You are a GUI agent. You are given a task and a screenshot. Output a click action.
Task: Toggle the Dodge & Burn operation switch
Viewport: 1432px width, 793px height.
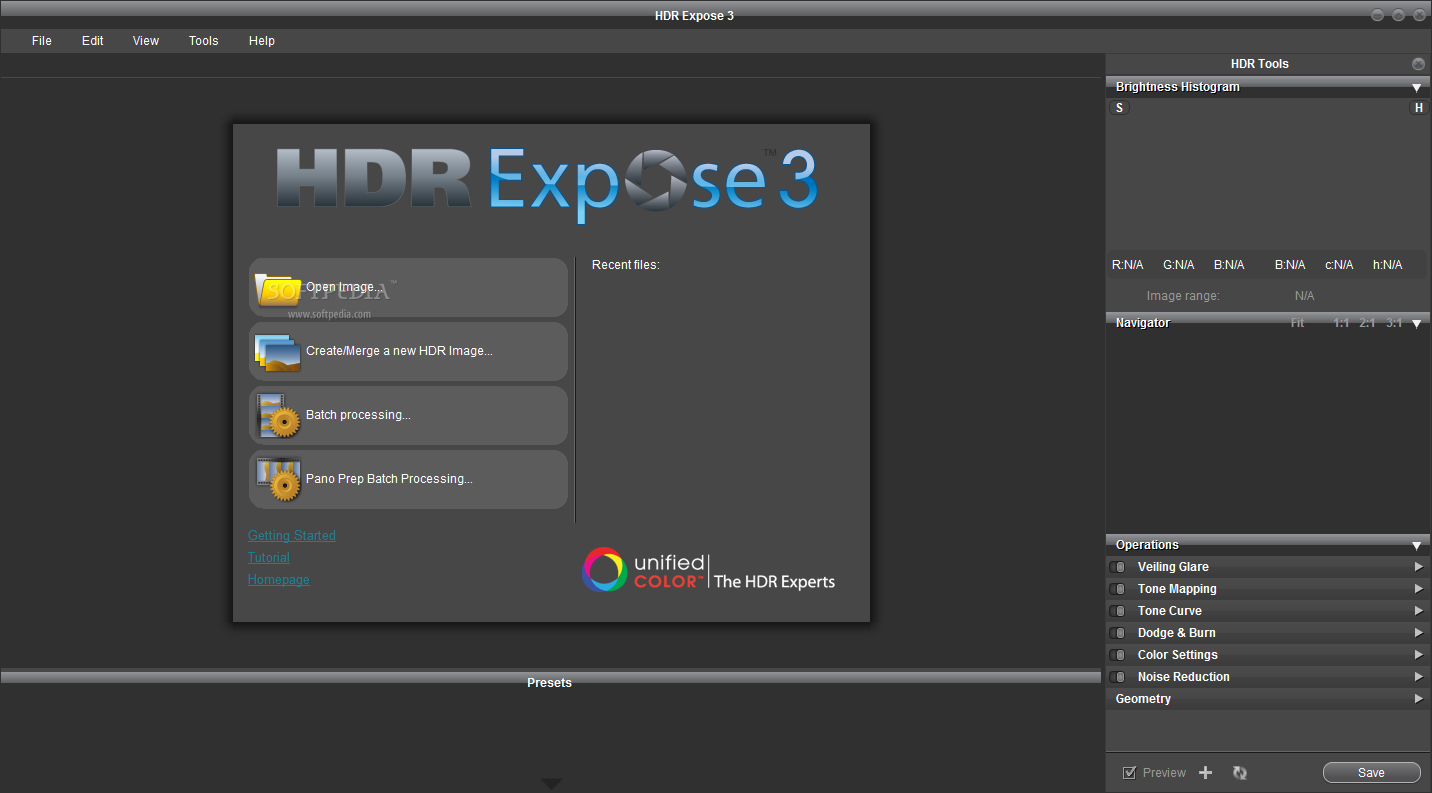pos(1117,633)
